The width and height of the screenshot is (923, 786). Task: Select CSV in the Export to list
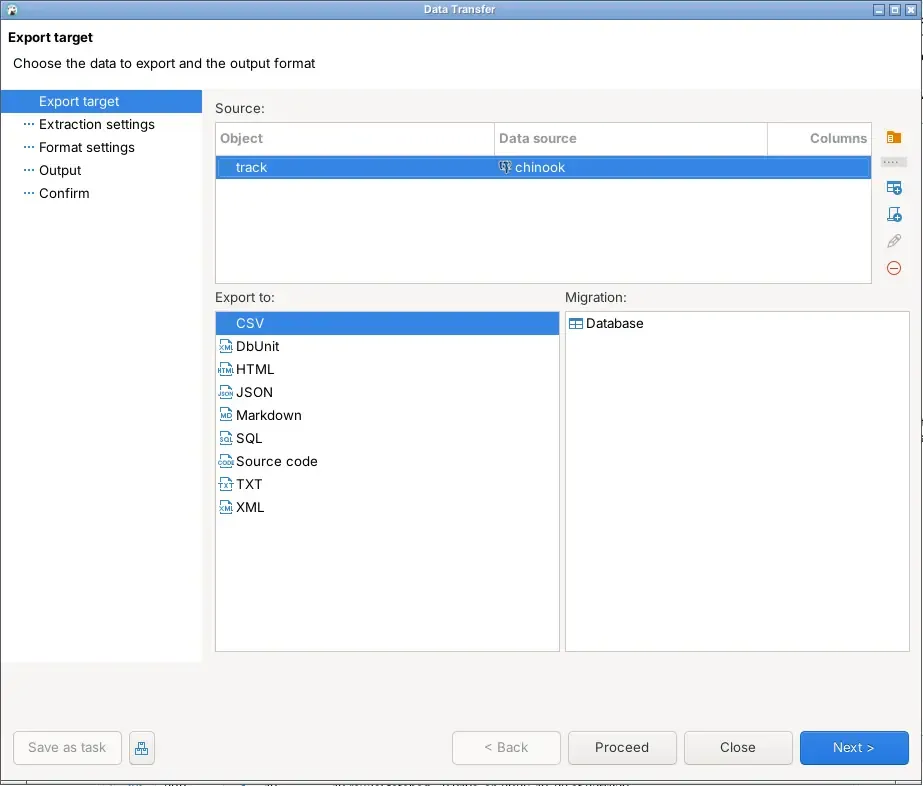pos(387,323)
